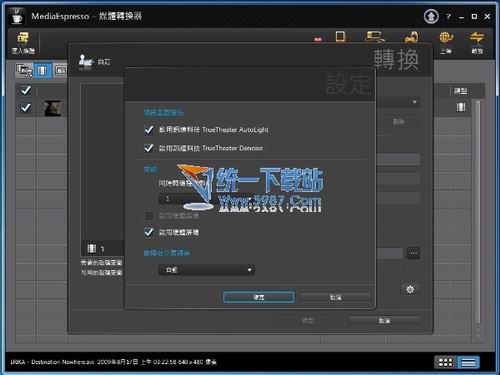Select the game console icon in toolbar
The image size is (500, 375).
[412, 37]
